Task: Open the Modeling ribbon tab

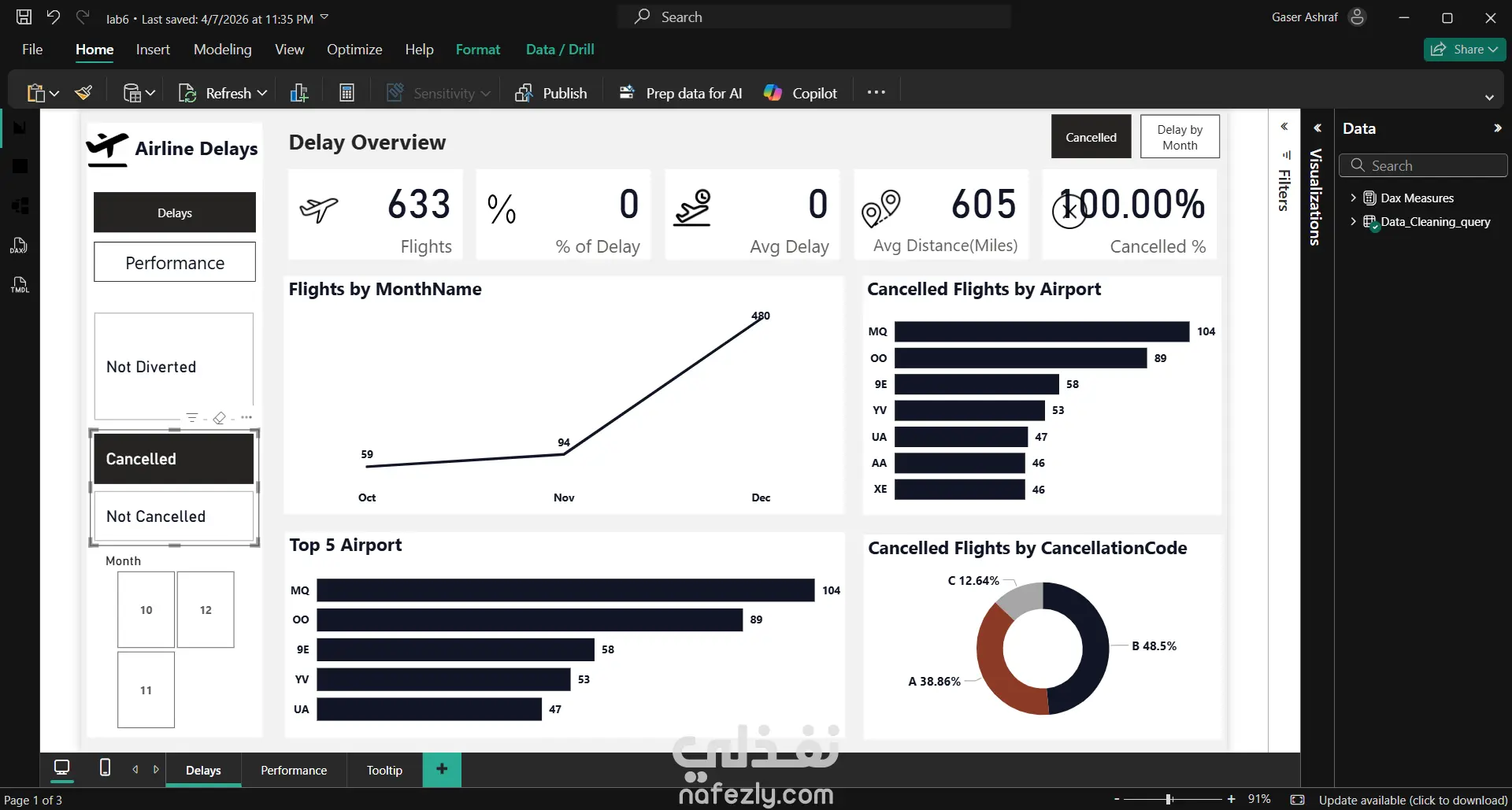Action: pos(223,49)
